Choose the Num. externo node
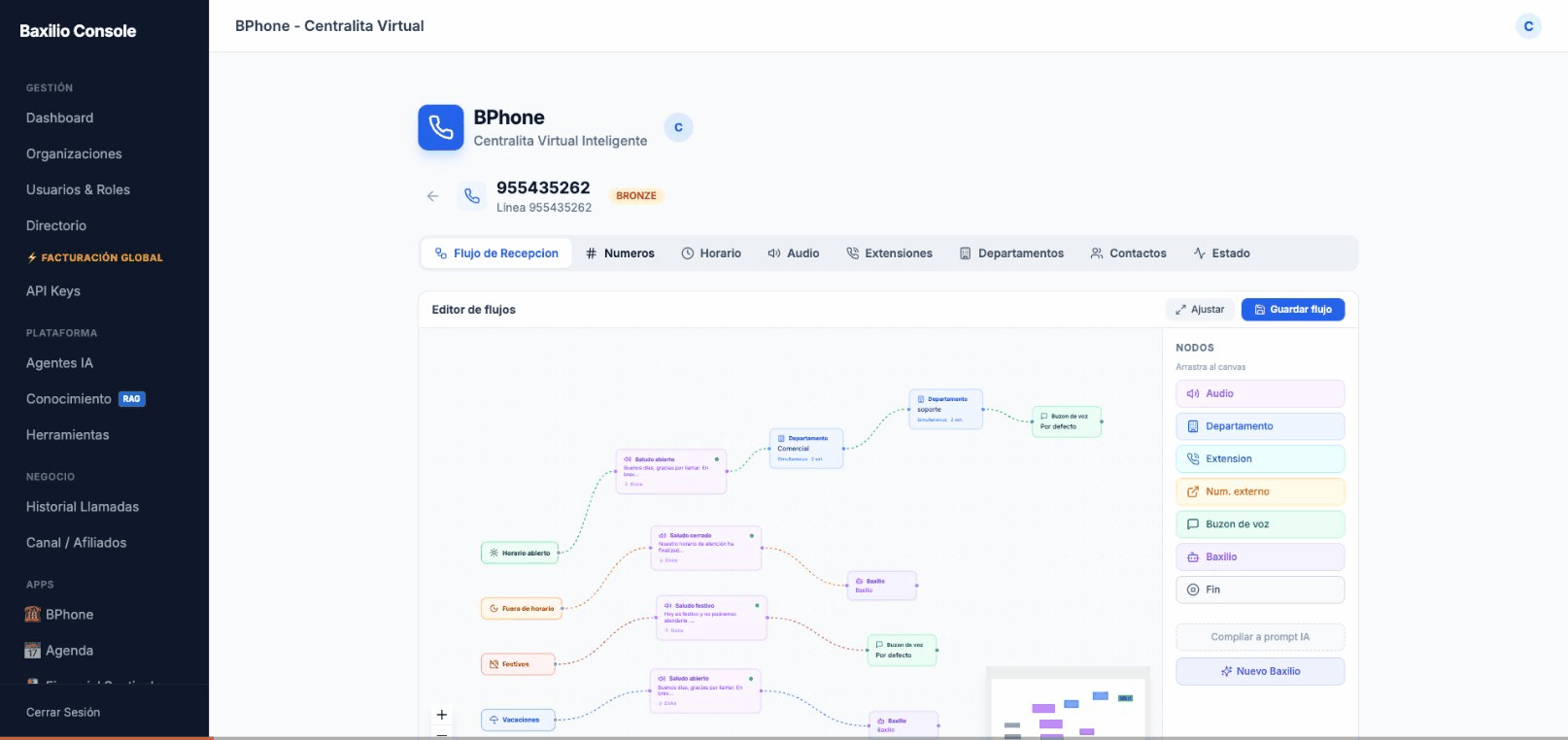The height and width of the screenshot is (740, 1568). tap(1260, 491)
